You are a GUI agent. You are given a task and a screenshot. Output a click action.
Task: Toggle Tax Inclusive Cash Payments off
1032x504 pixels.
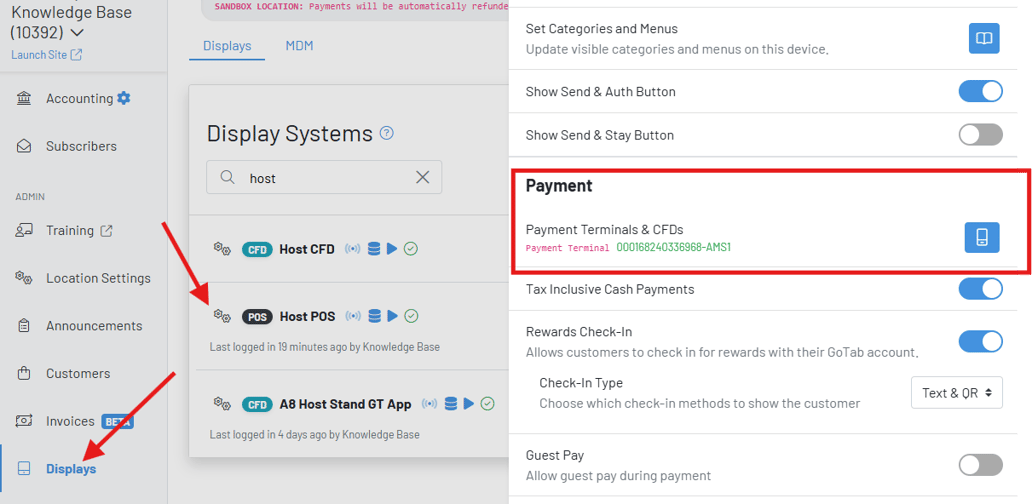pyautogui.click(x=980, y=289)
